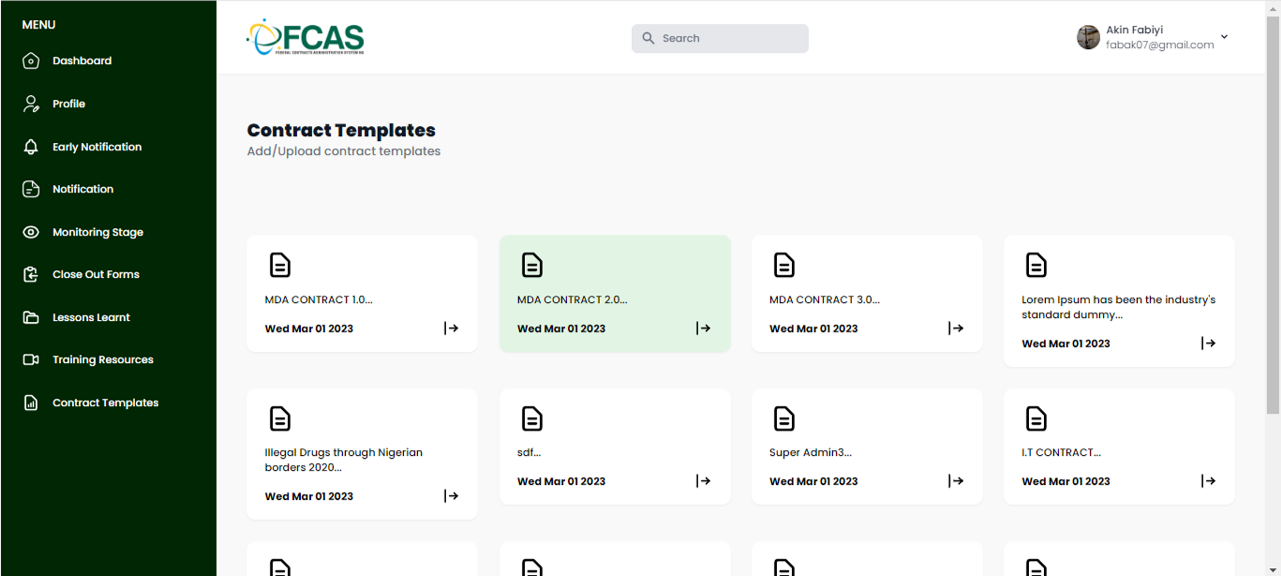Click the Monitoring Stage eye icon
Screen dimensions: 1281x576
pos(31,232)
